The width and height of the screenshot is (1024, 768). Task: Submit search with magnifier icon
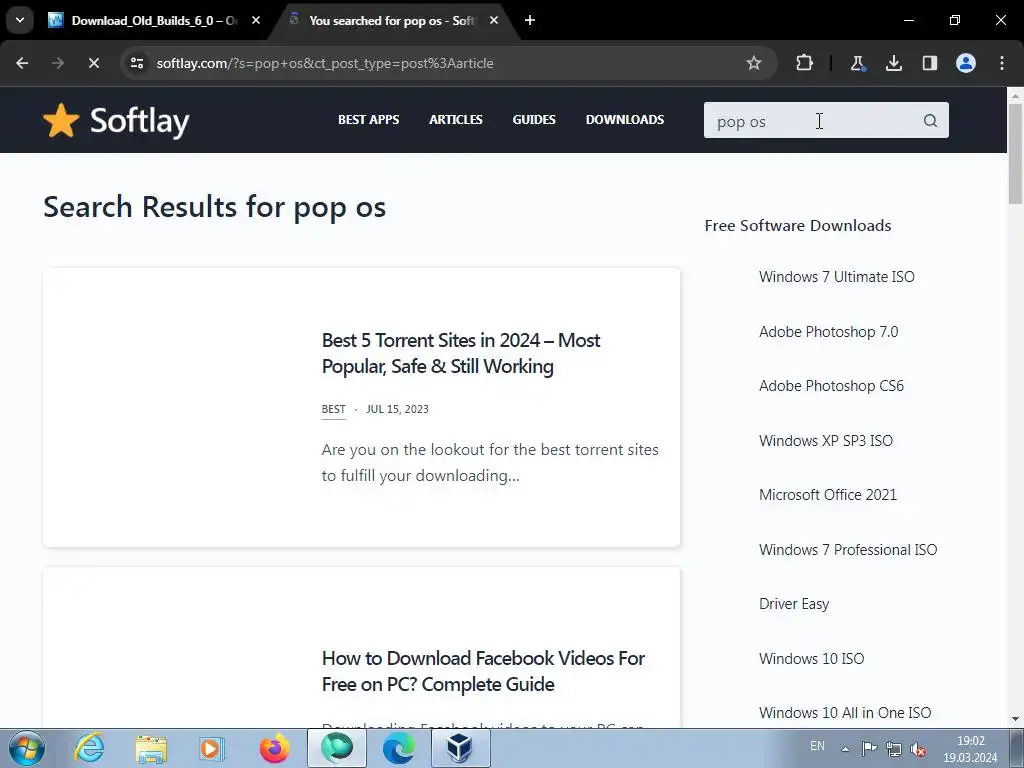pyautogui.click(x=930, y=121)
